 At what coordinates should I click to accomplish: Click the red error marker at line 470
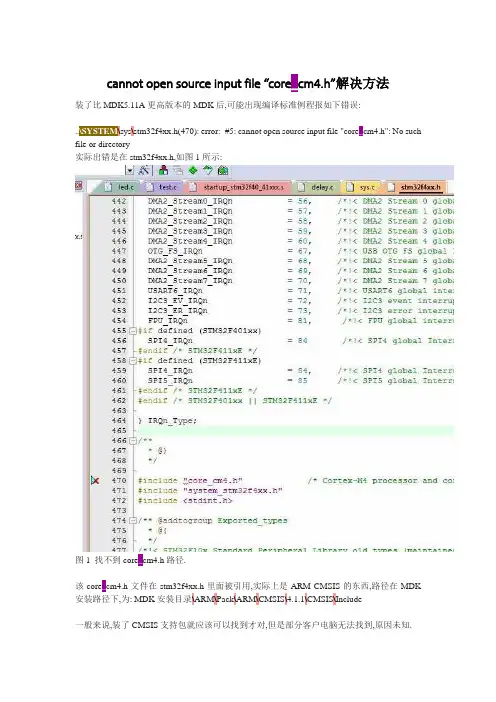[95, 480]
